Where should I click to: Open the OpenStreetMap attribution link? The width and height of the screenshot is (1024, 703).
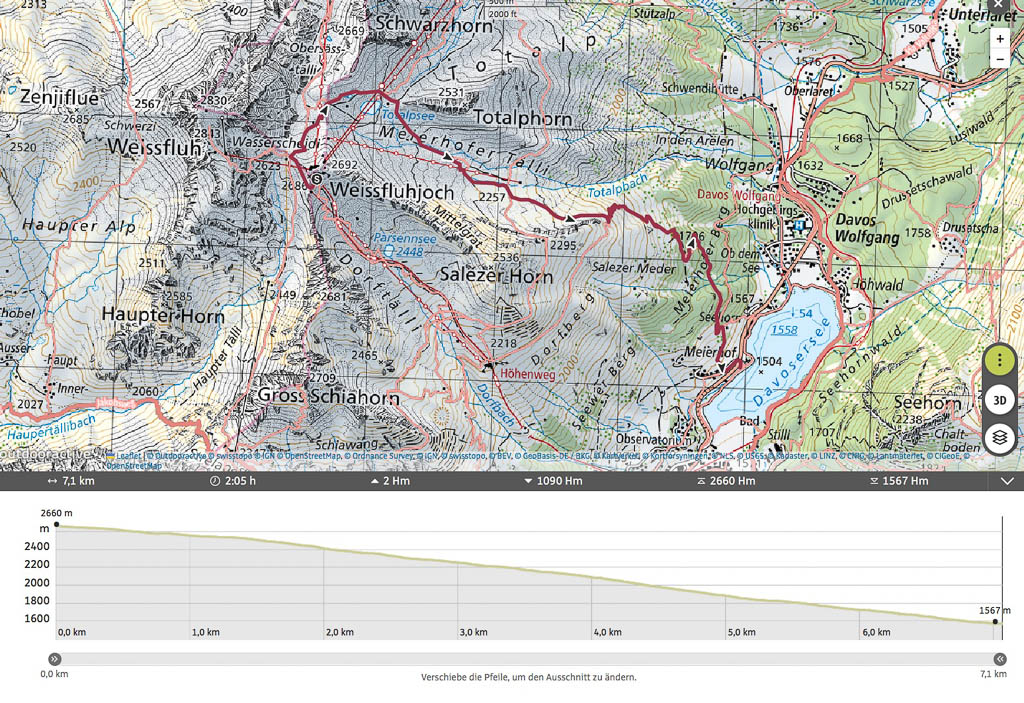[x=132, y=465]
